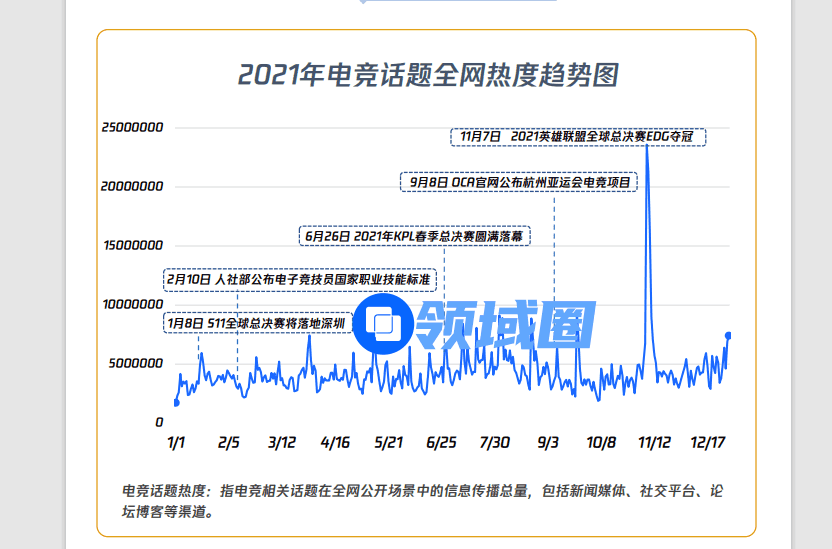
Task: Click the 1月8日 全球总决赛将落地深圳 annotation
Action: (x=257, y=324)
